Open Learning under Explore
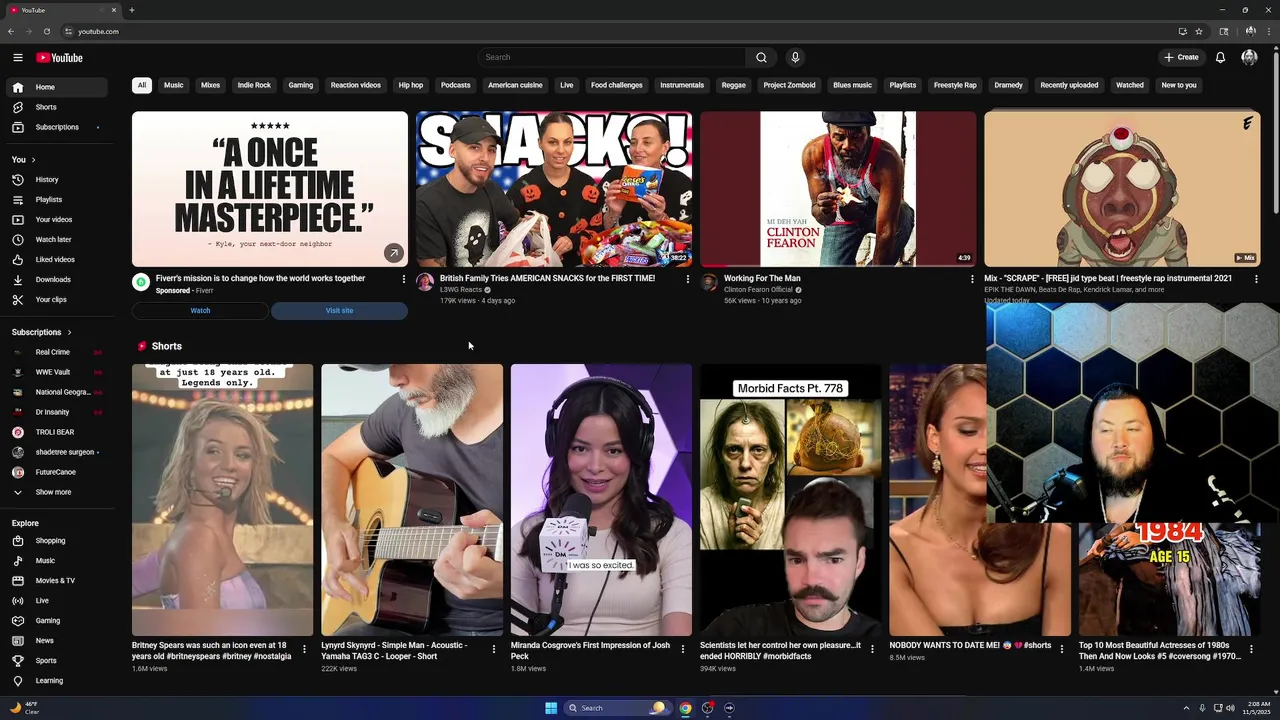The image size is (1280, 720). coord(56,680)
